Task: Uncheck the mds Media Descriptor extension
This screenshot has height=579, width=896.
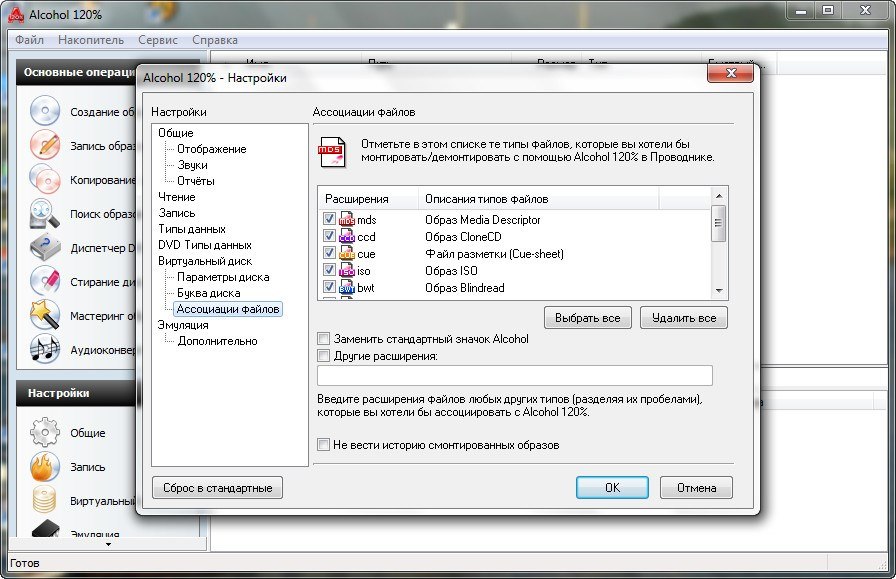Action: click(x=329, y=219)
